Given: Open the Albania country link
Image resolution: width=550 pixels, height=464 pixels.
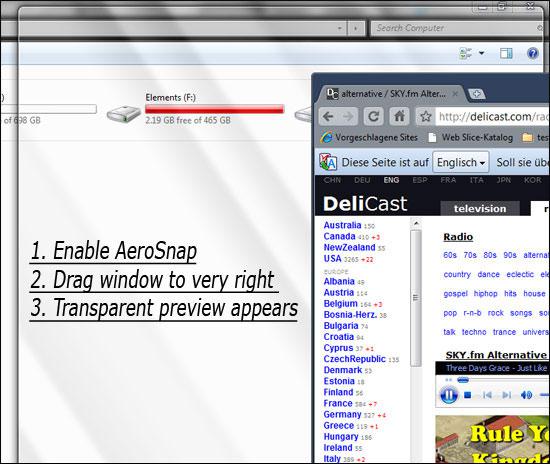Looking at the screenshot, I should pos(339,282).
